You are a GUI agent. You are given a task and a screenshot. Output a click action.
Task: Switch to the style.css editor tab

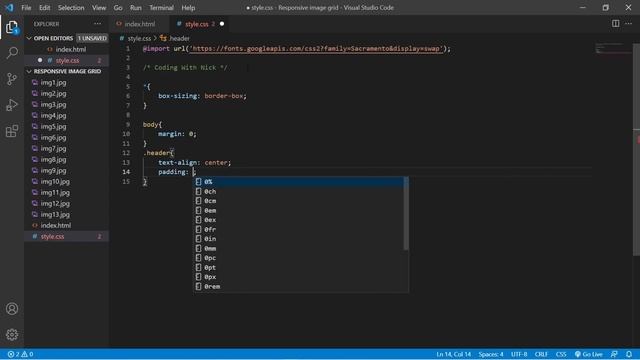click(200, 24)
